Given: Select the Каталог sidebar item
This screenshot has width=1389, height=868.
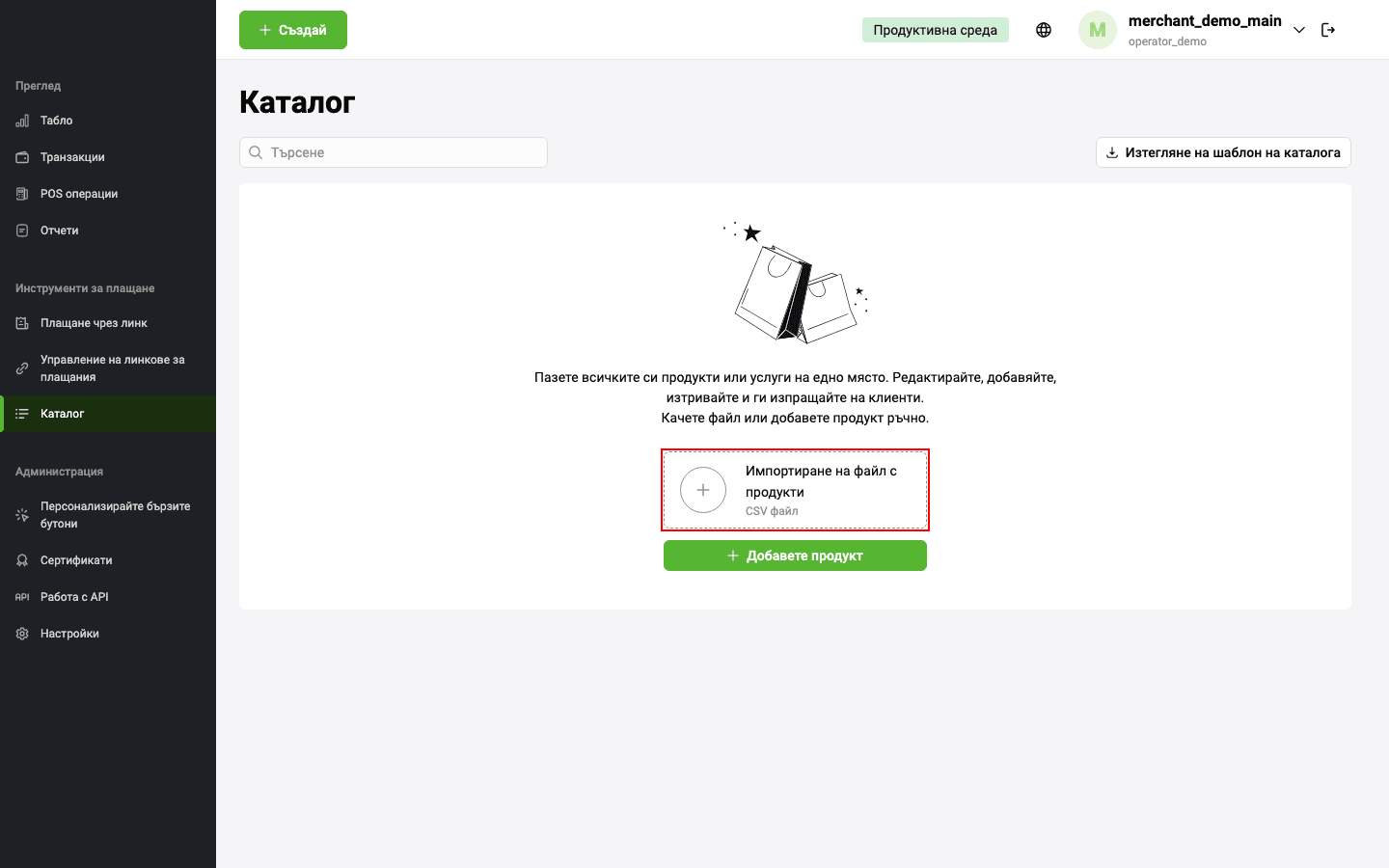Looking at the screenshot, I should tap(108, 414).
